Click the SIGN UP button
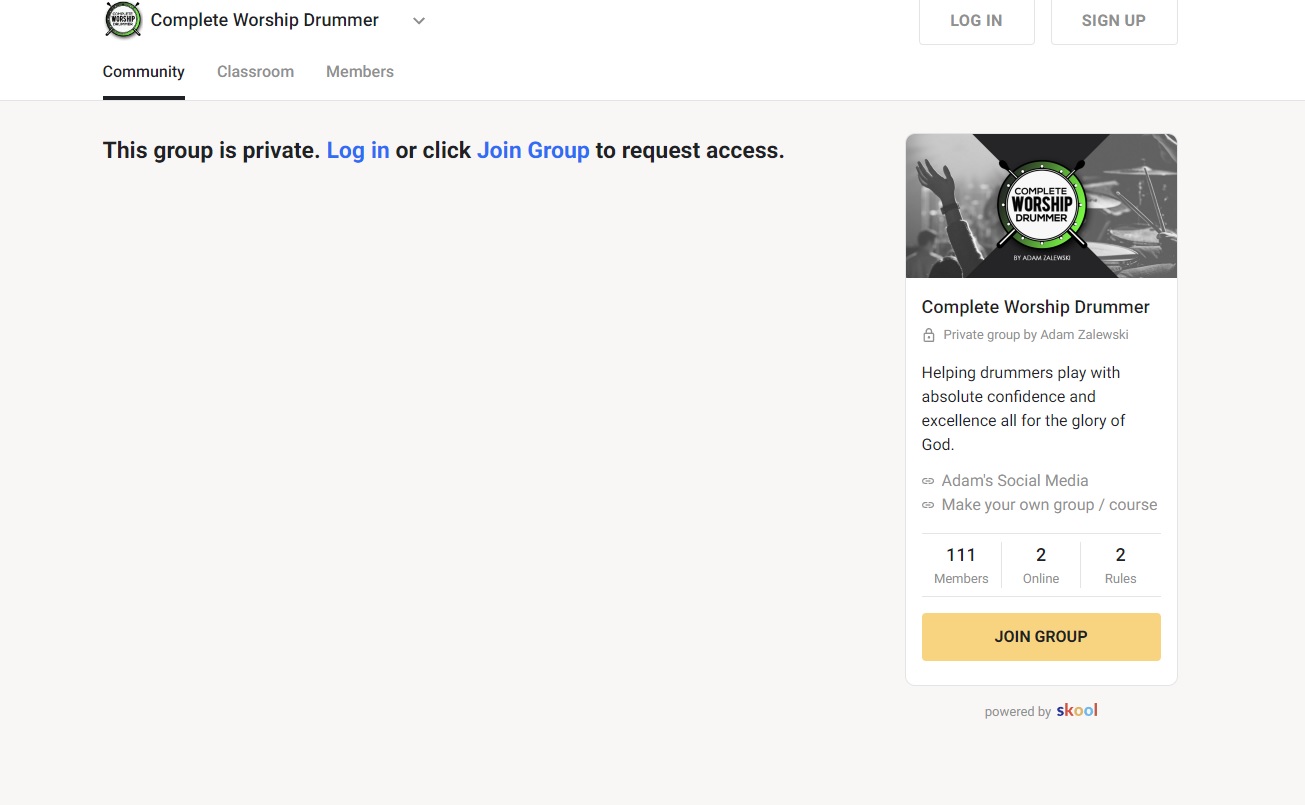Viewport: 1305px width, 805px height. (1113, 20)
